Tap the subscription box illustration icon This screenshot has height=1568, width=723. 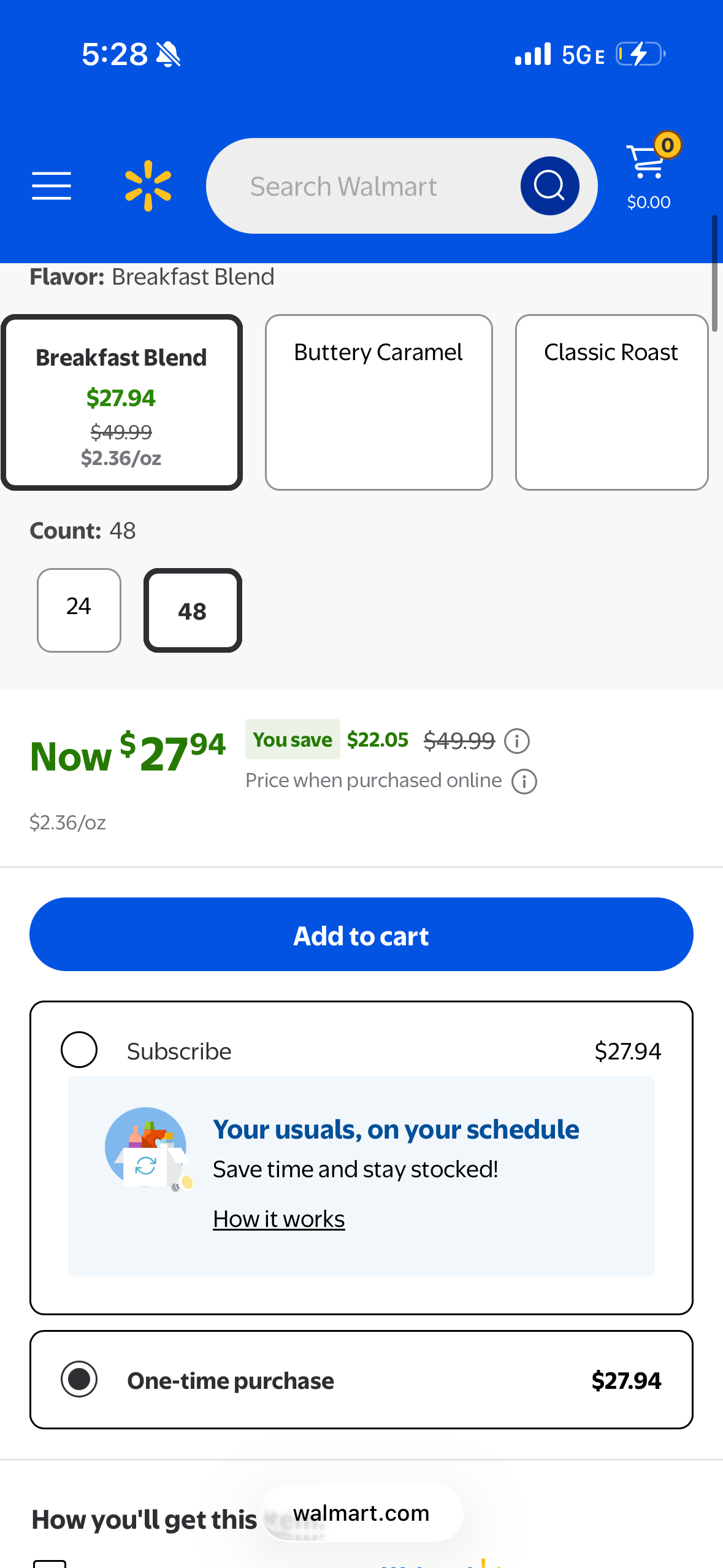[x=147, y=1148]
